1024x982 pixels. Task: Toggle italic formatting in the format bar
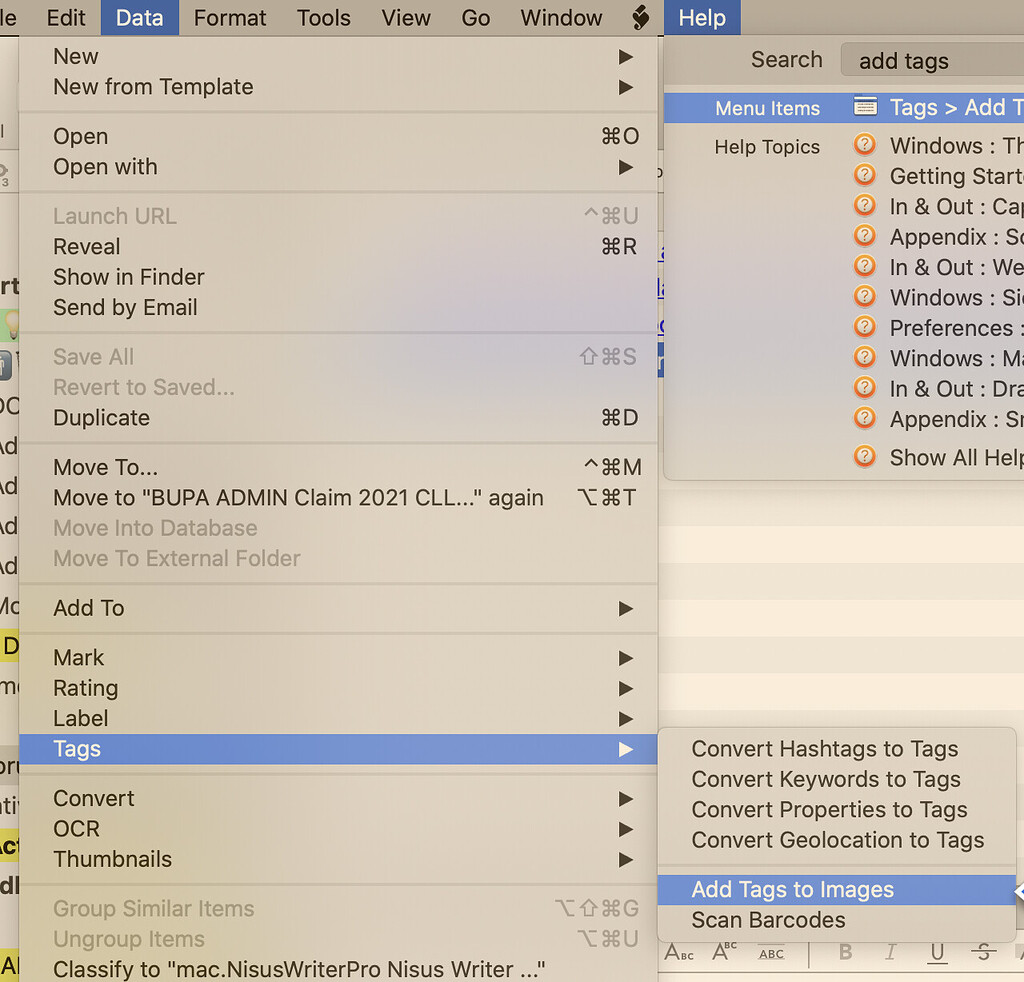(890, 954)
